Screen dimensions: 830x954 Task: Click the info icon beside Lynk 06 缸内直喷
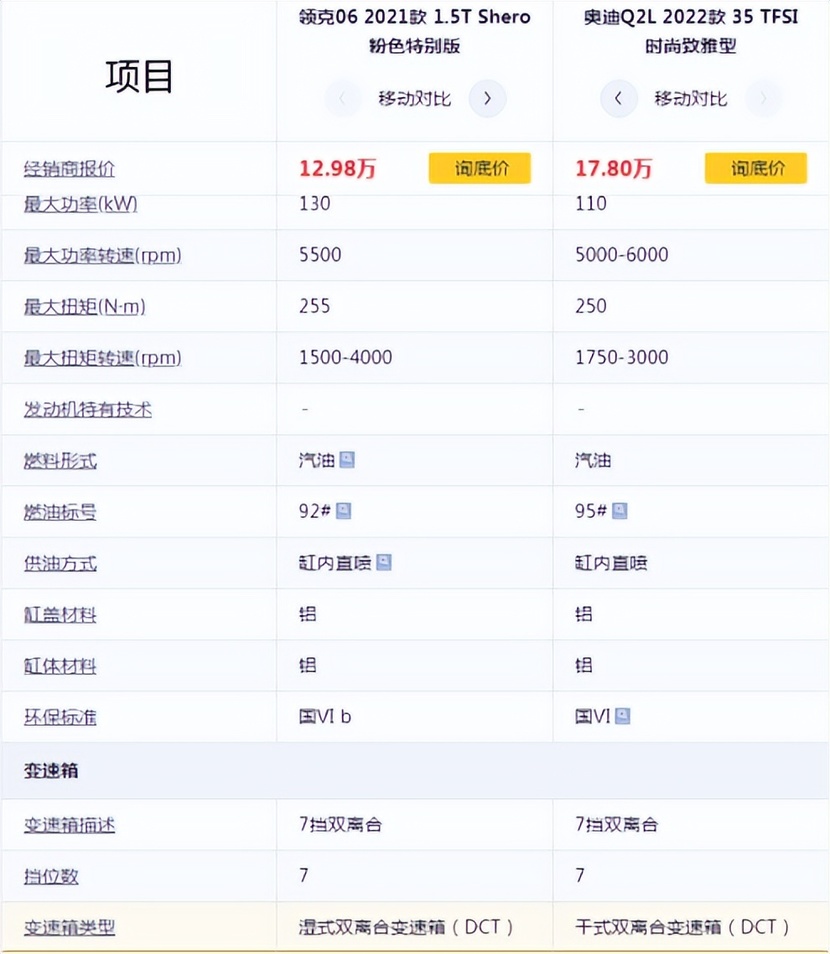tap(384, 562)
